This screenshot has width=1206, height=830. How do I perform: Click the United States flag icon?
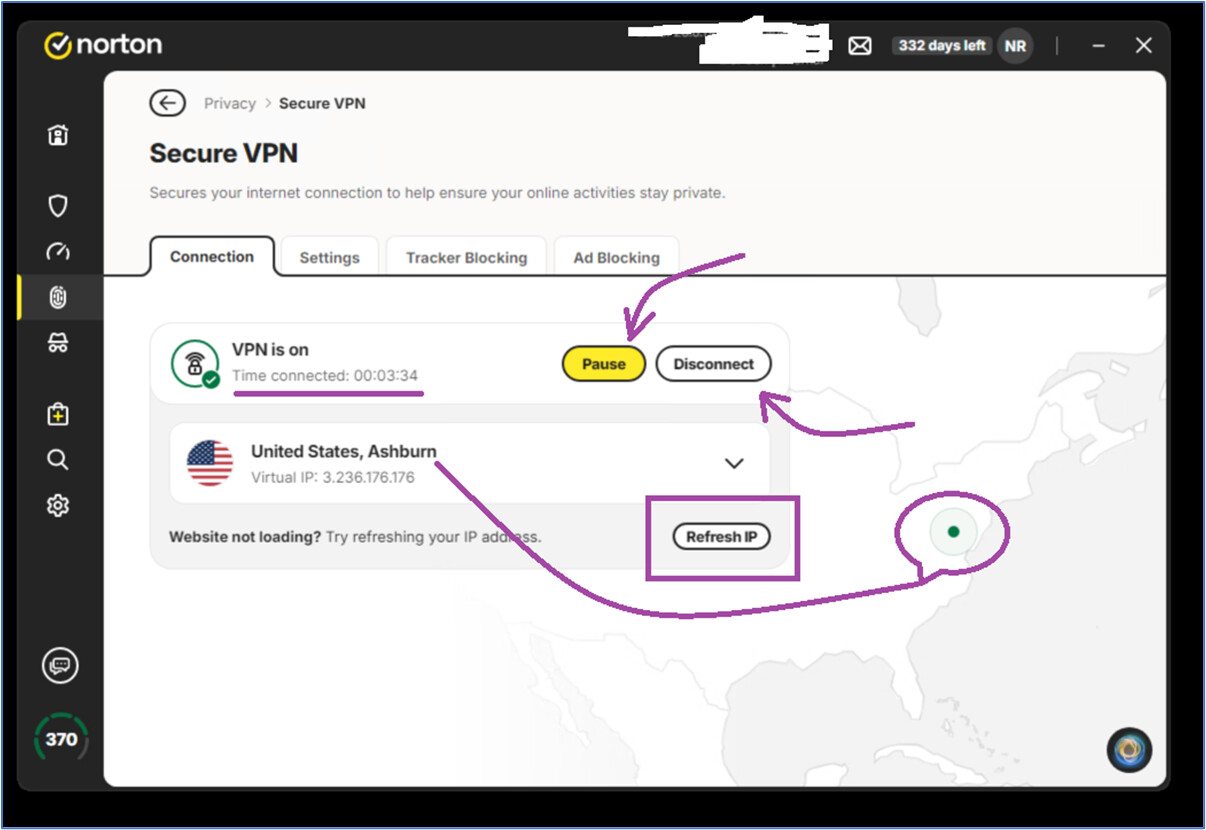tap(210, 463)
